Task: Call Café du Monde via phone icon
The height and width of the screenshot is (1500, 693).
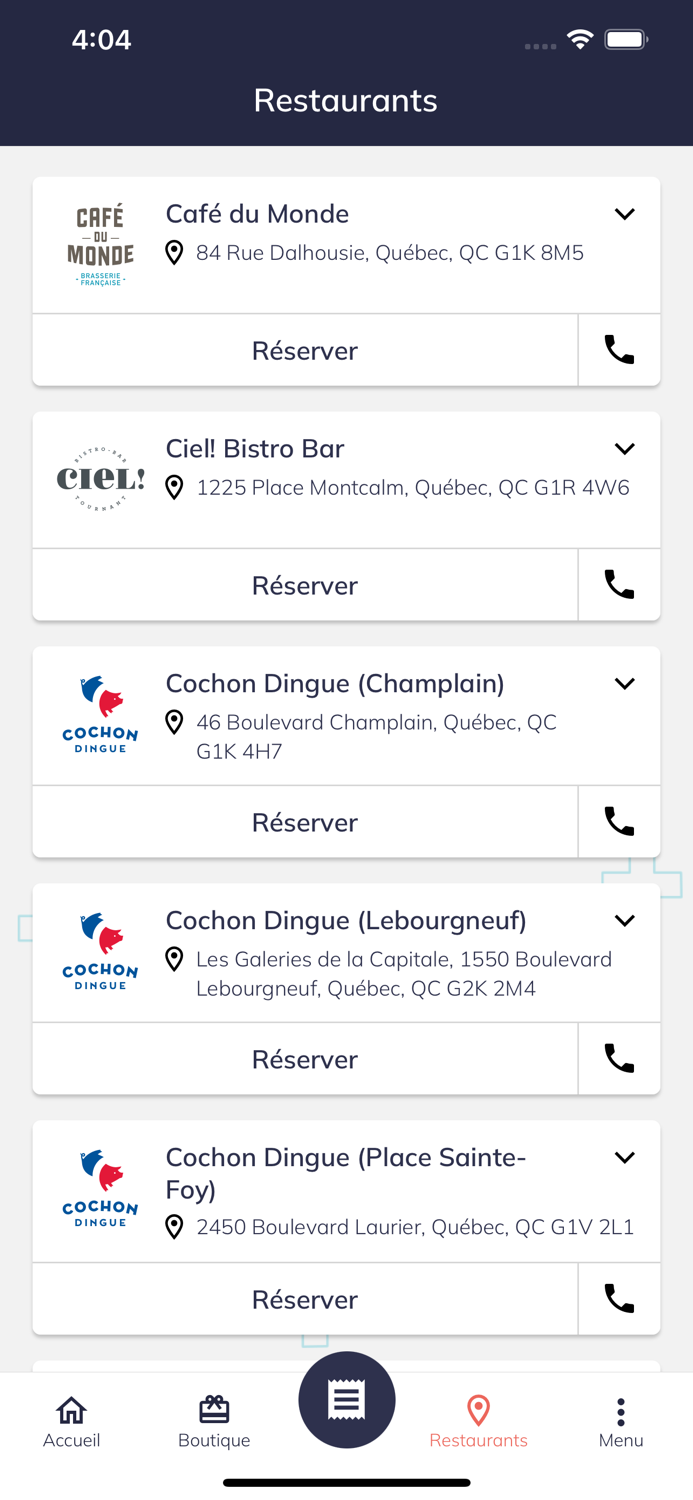Action: pos(619,350)
